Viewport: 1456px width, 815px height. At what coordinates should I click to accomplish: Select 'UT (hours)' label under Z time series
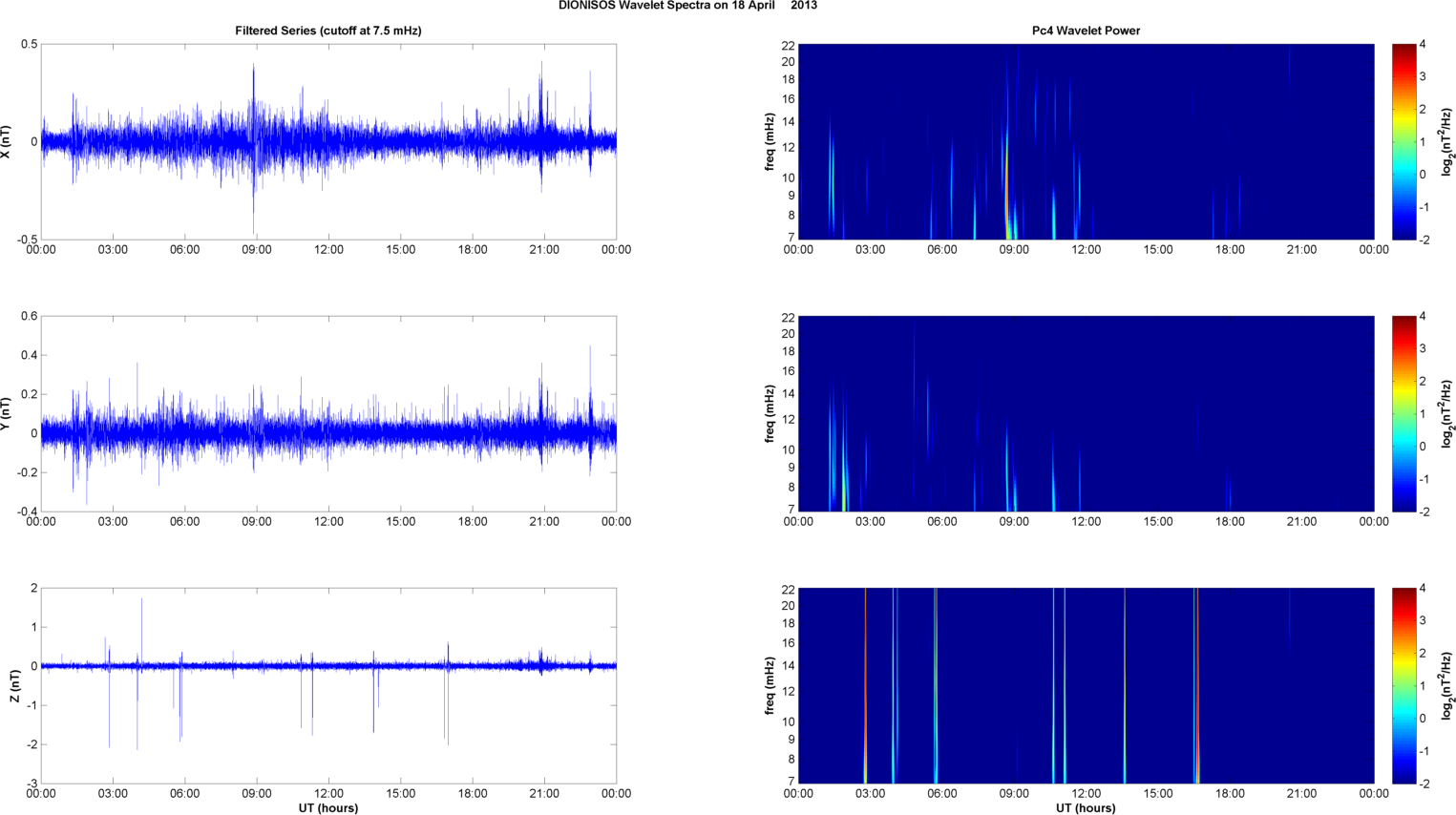328,808
